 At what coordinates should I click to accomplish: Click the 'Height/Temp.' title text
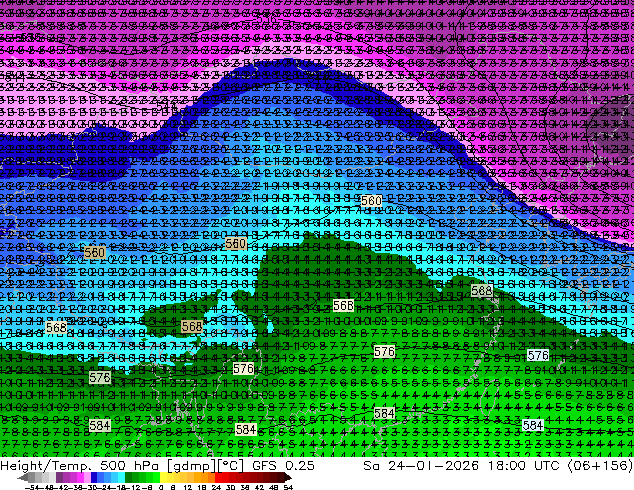[x=45, y=466]
